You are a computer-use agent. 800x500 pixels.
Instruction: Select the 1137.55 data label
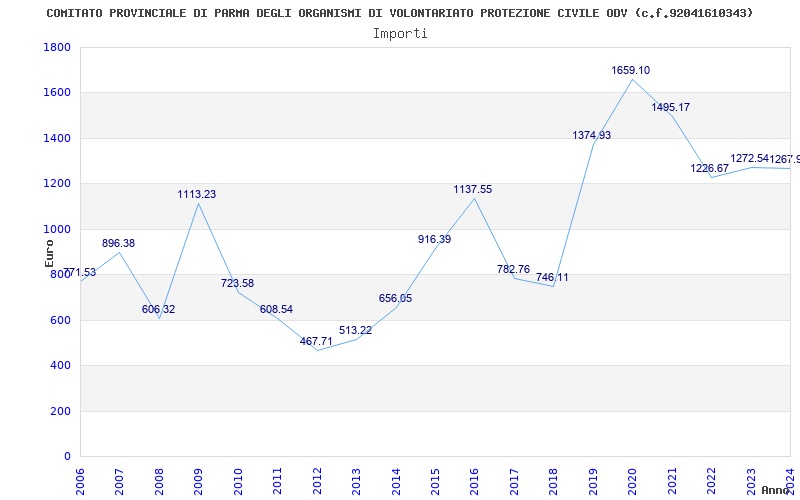click(472, 189)
